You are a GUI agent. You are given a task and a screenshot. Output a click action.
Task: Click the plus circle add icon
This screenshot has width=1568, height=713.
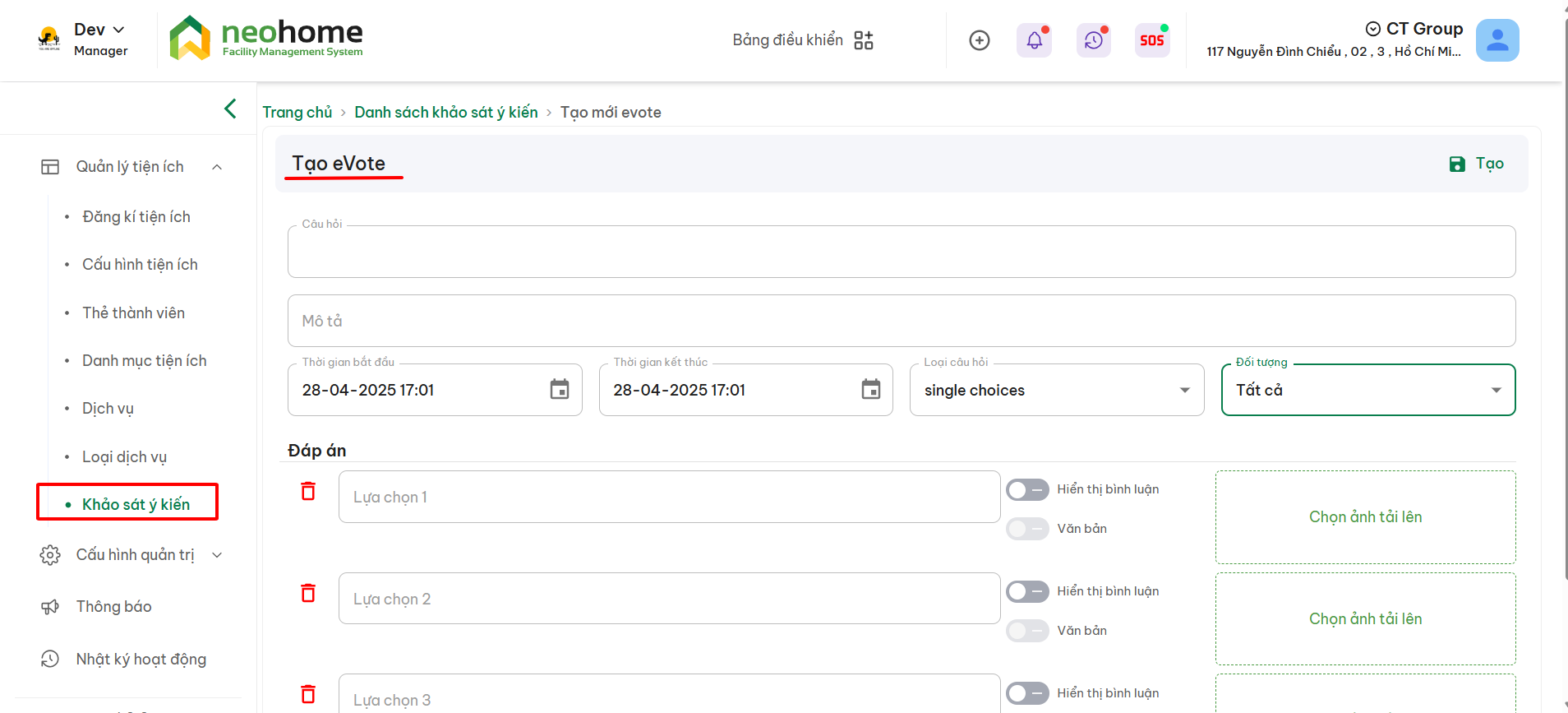[x=980, y=40]
